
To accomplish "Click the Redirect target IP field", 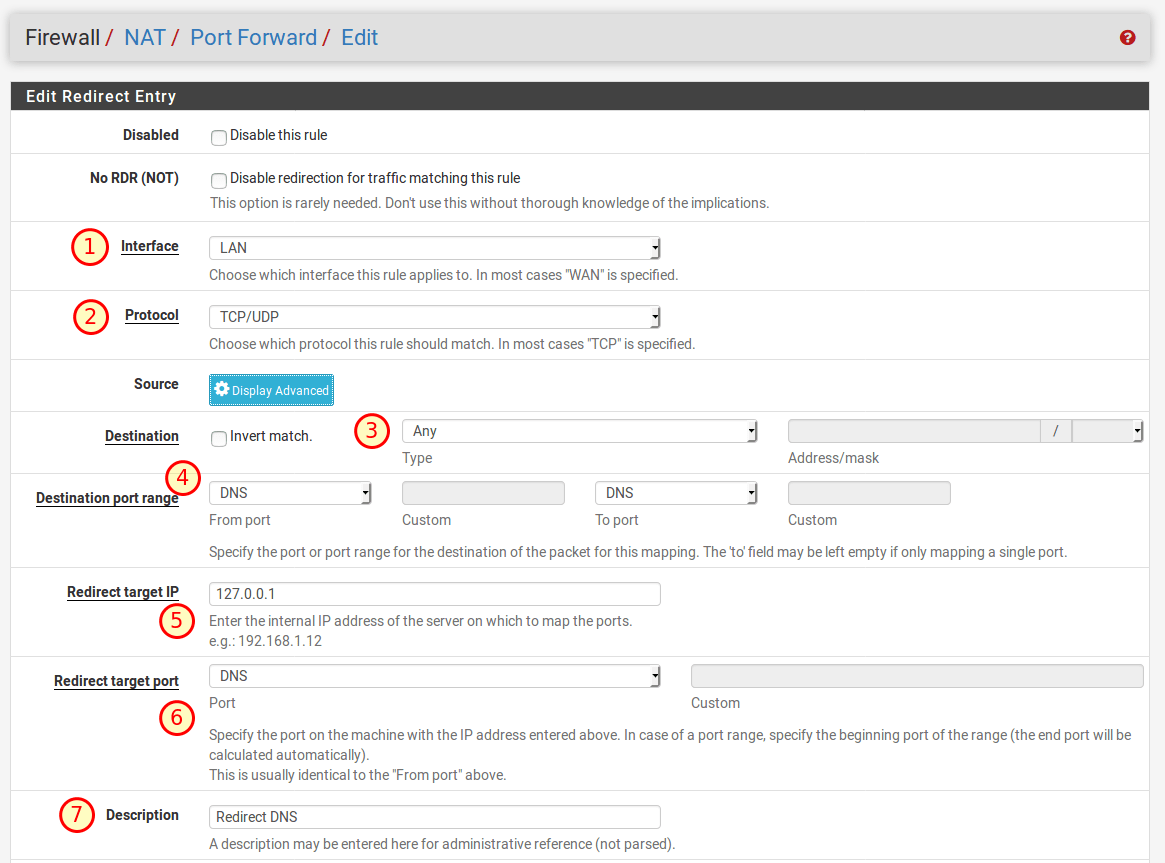I will click(434, 594).
